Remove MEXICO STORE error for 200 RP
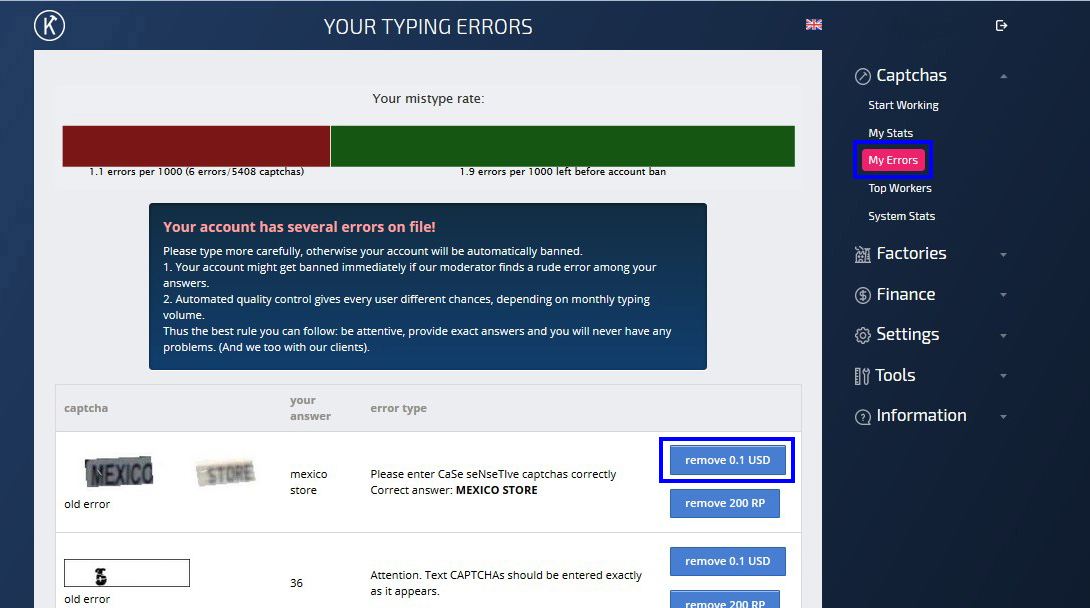Image resolution: width=1090 pixels, height=608 pixels. (724, 503)
